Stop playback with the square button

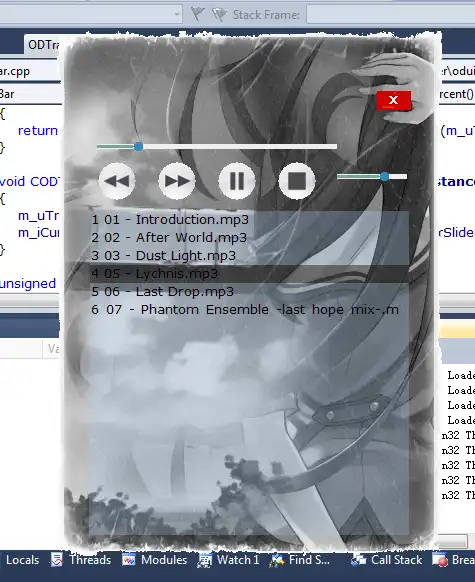[x=297, y=181]
